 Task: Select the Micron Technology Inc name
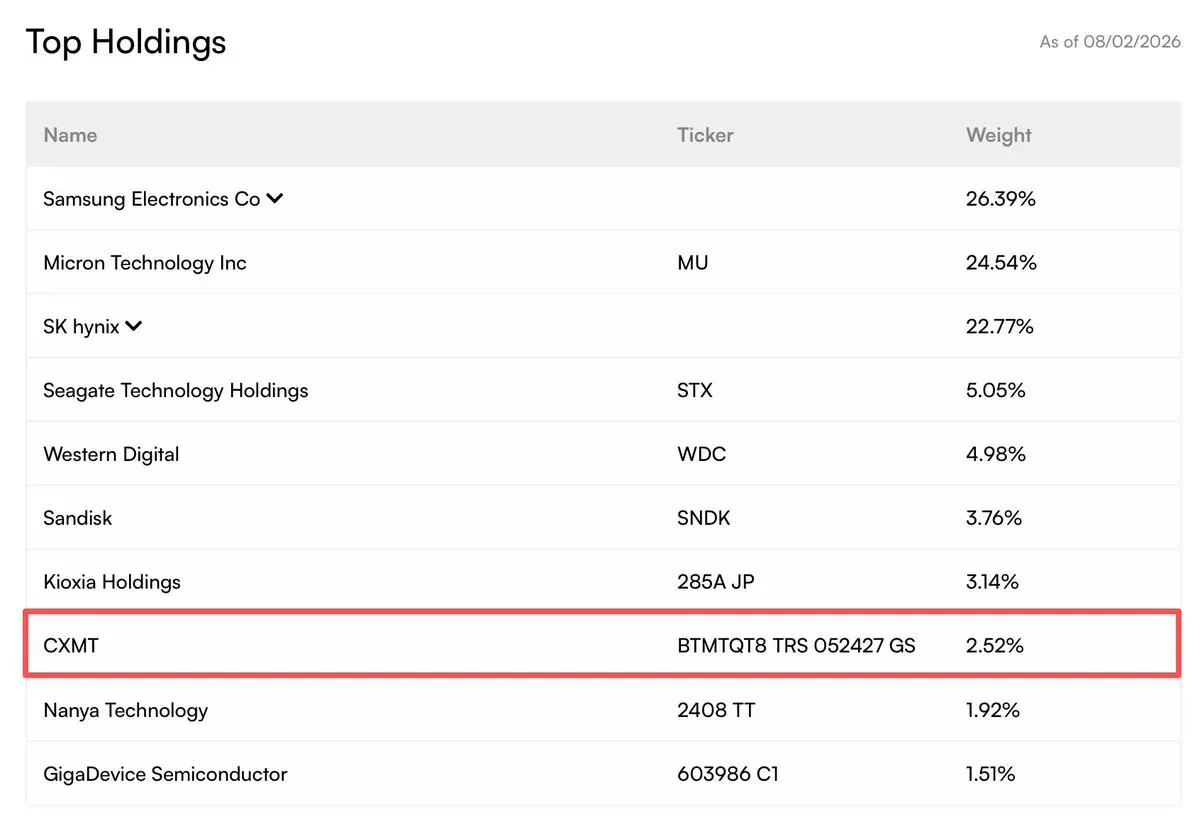pos(145,263)
